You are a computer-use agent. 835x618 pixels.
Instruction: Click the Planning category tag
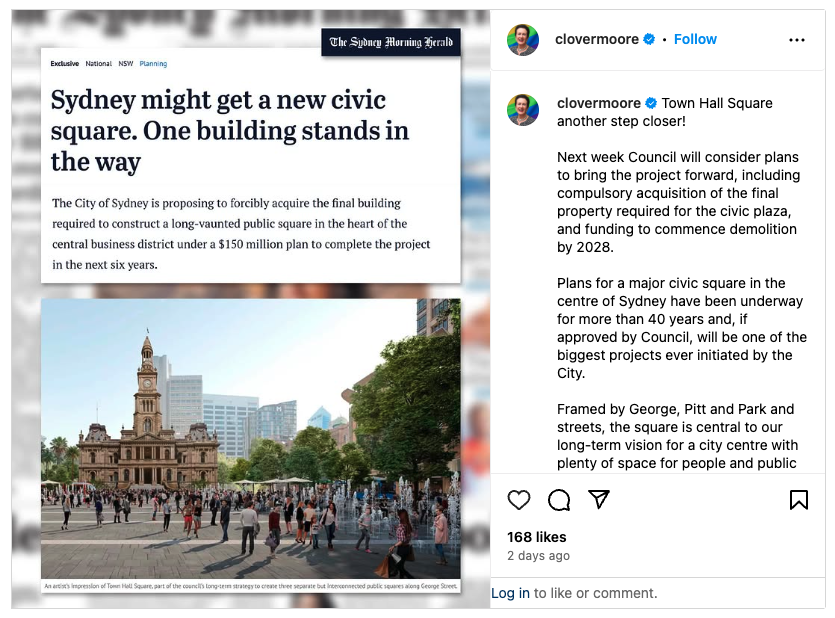(153, 64)
